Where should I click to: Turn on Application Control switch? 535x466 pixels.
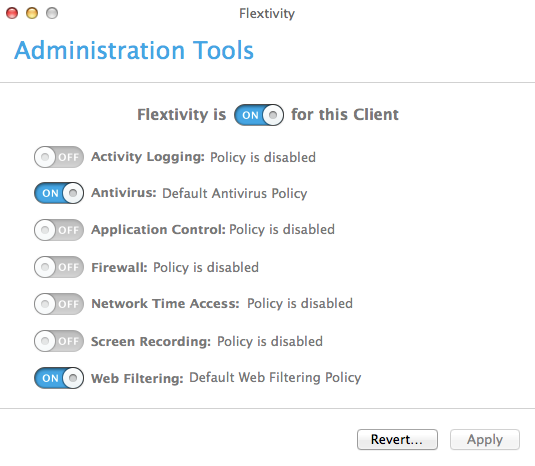tap(59, 230)
